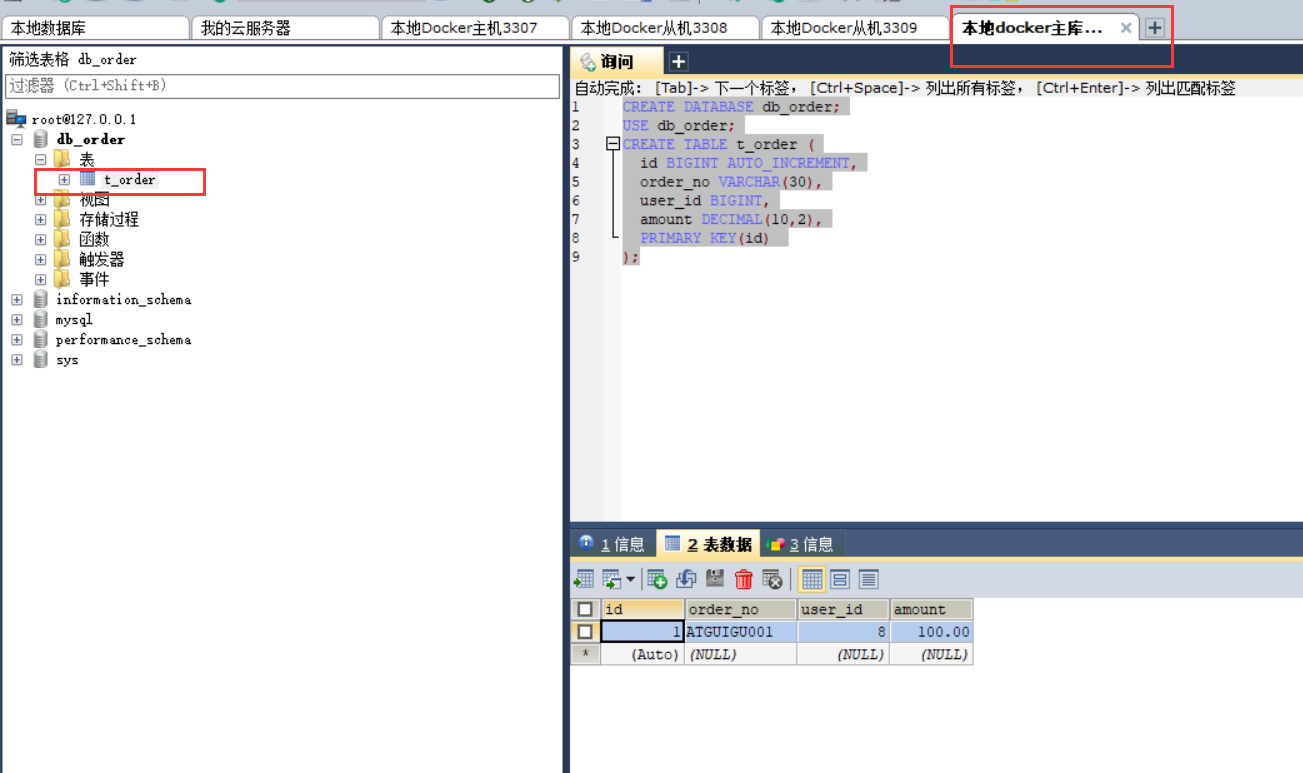Switch to 本地Docker从机3308 tab

665,28
